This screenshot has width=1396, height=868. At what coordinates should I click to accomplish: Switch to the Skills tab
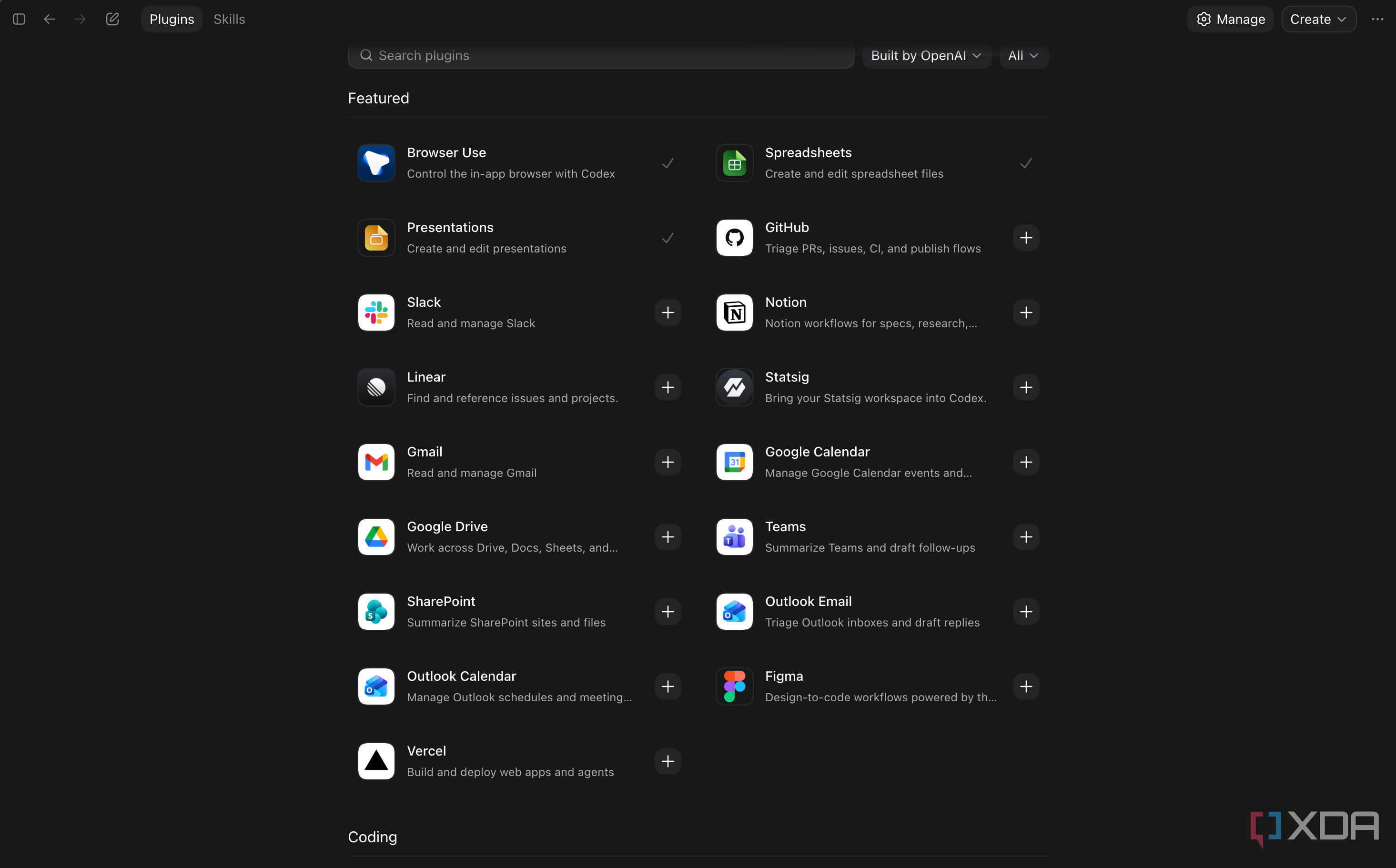coord(229,19)
